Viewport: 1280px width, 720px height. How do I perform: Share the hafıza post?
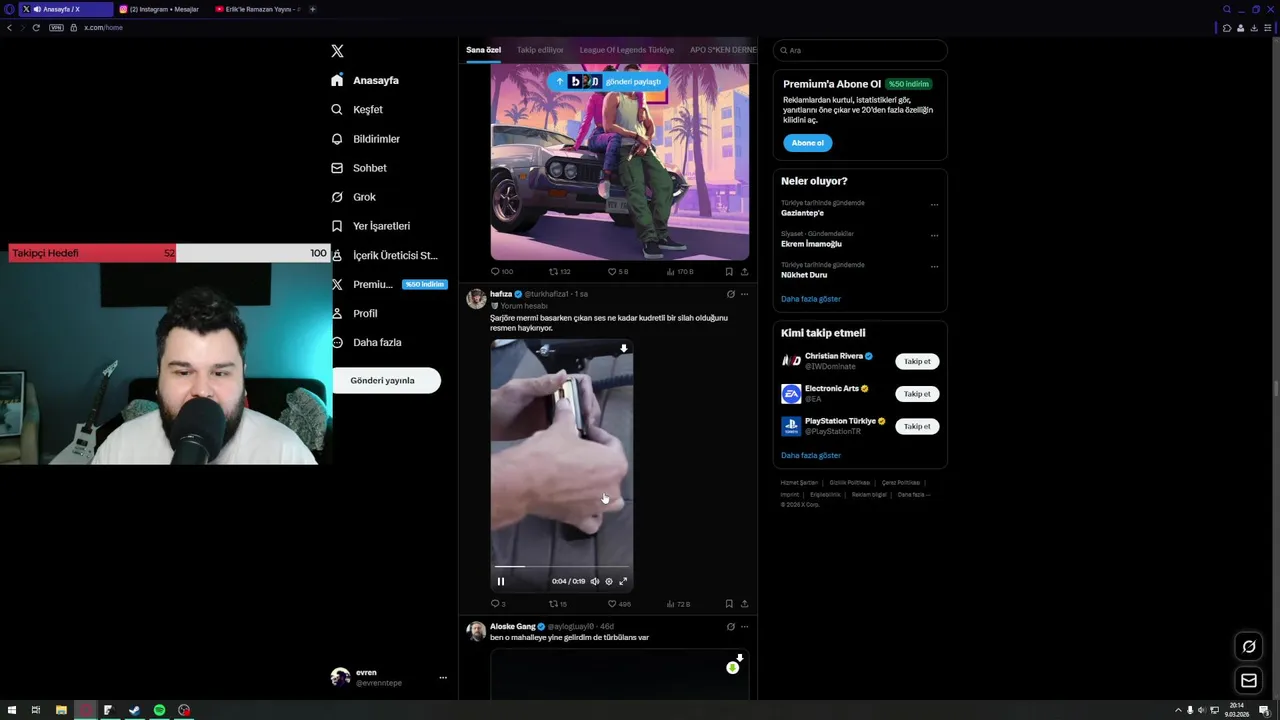pyautogui.click(x=744, y=604)
